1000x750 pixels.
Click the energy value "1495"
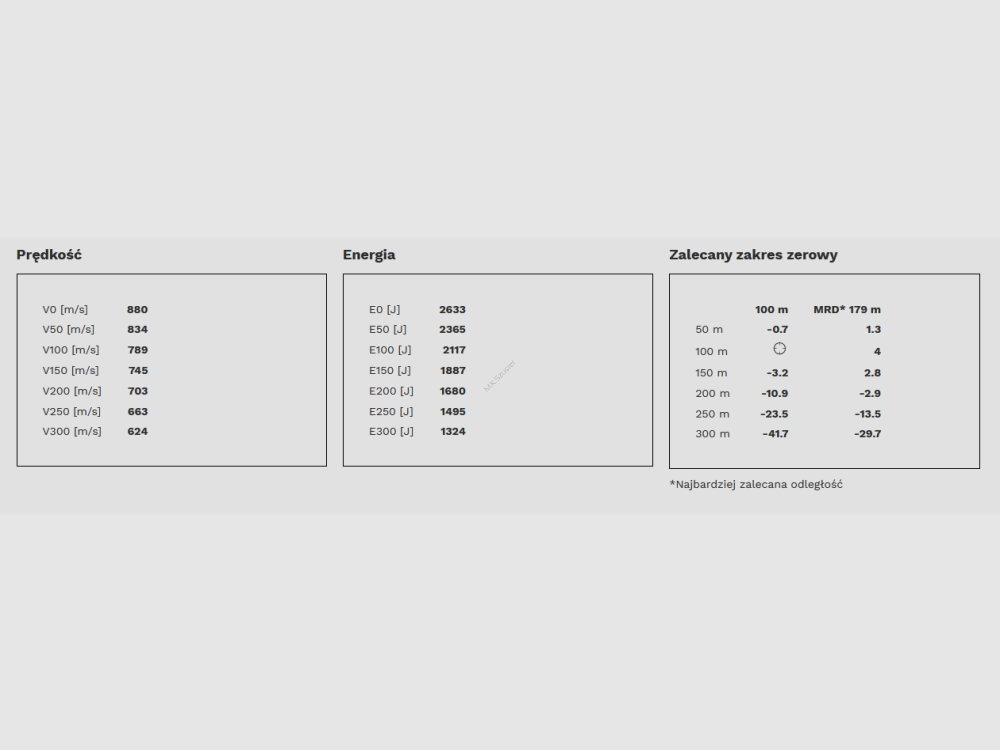(453, 412)
